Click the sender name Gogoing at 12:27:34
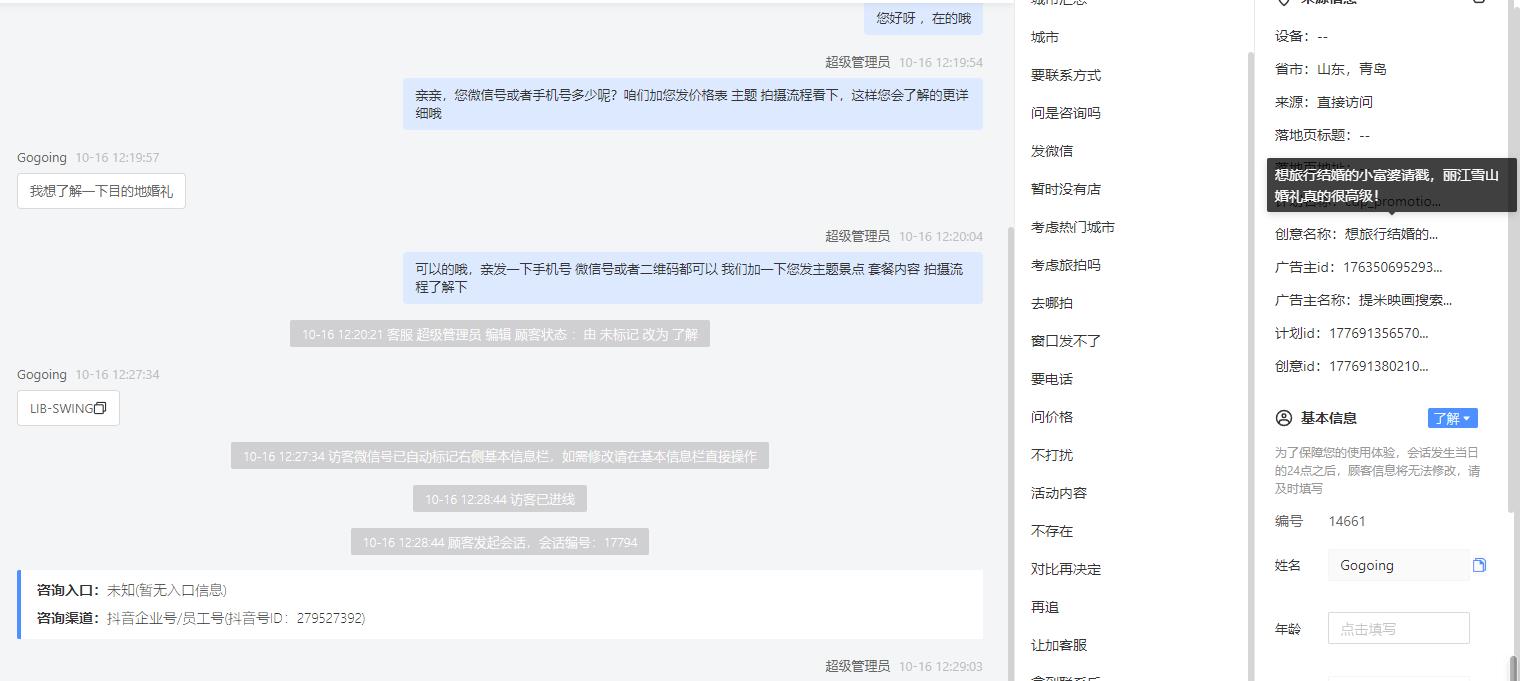 (42, 374)
